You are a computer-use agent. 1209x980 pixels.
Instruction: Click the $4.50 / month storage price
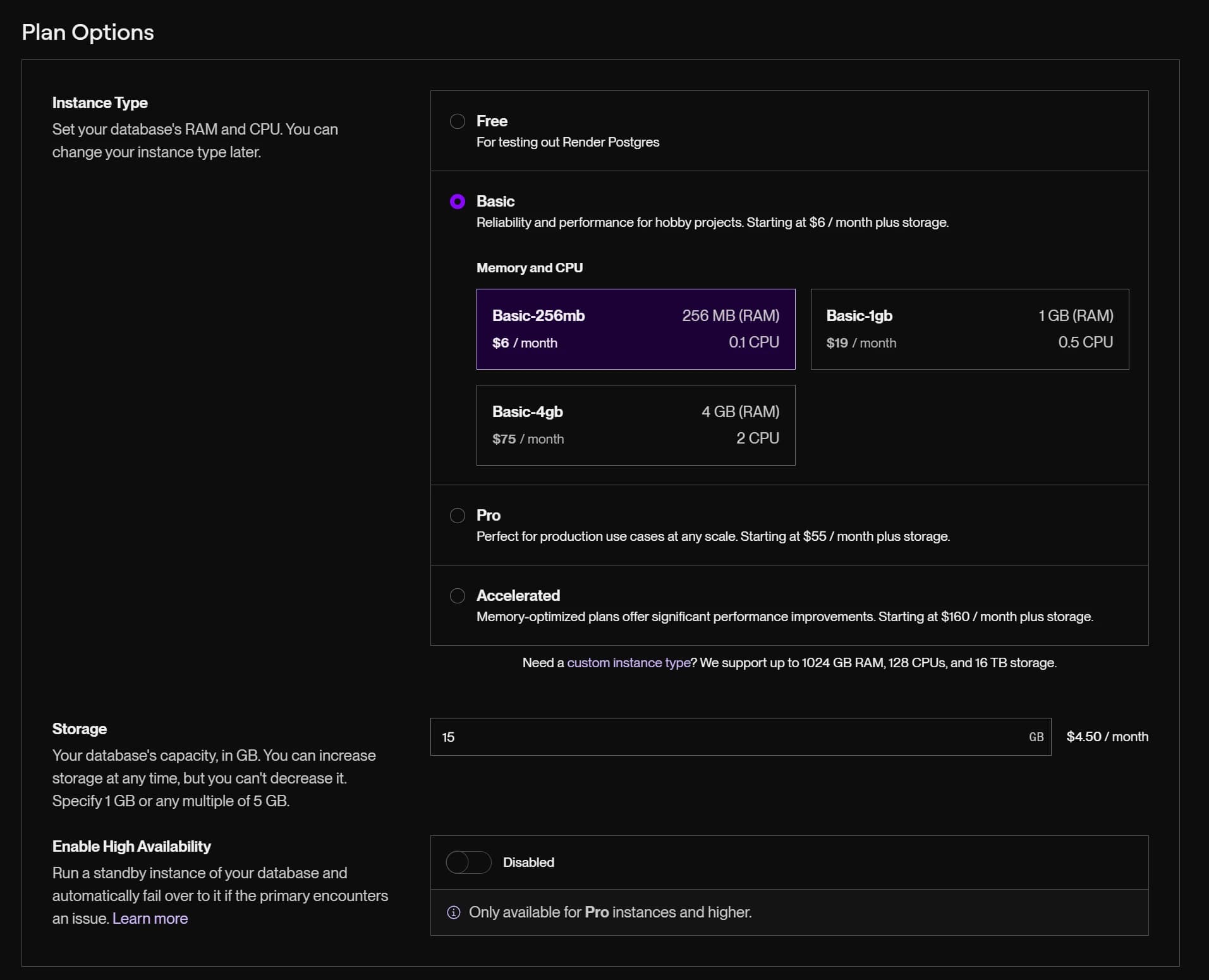(1107, 737)
